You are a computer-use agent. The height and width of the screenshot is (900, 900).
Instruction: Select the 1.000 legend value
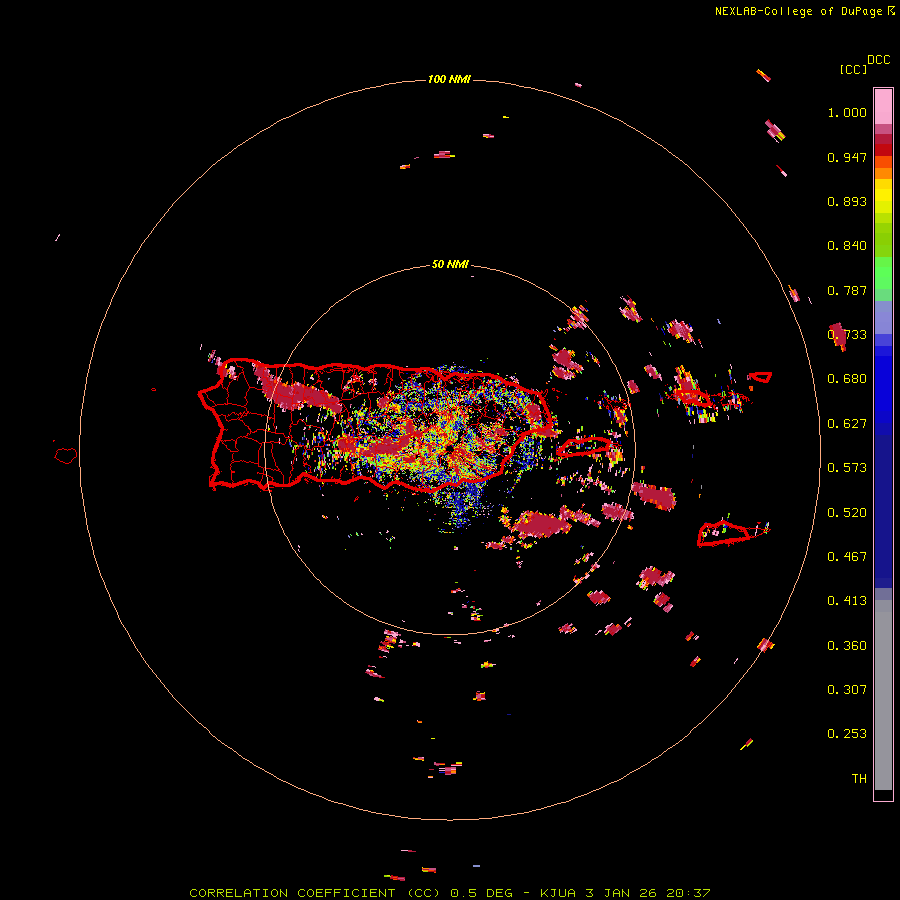click(x=847, y=112)
